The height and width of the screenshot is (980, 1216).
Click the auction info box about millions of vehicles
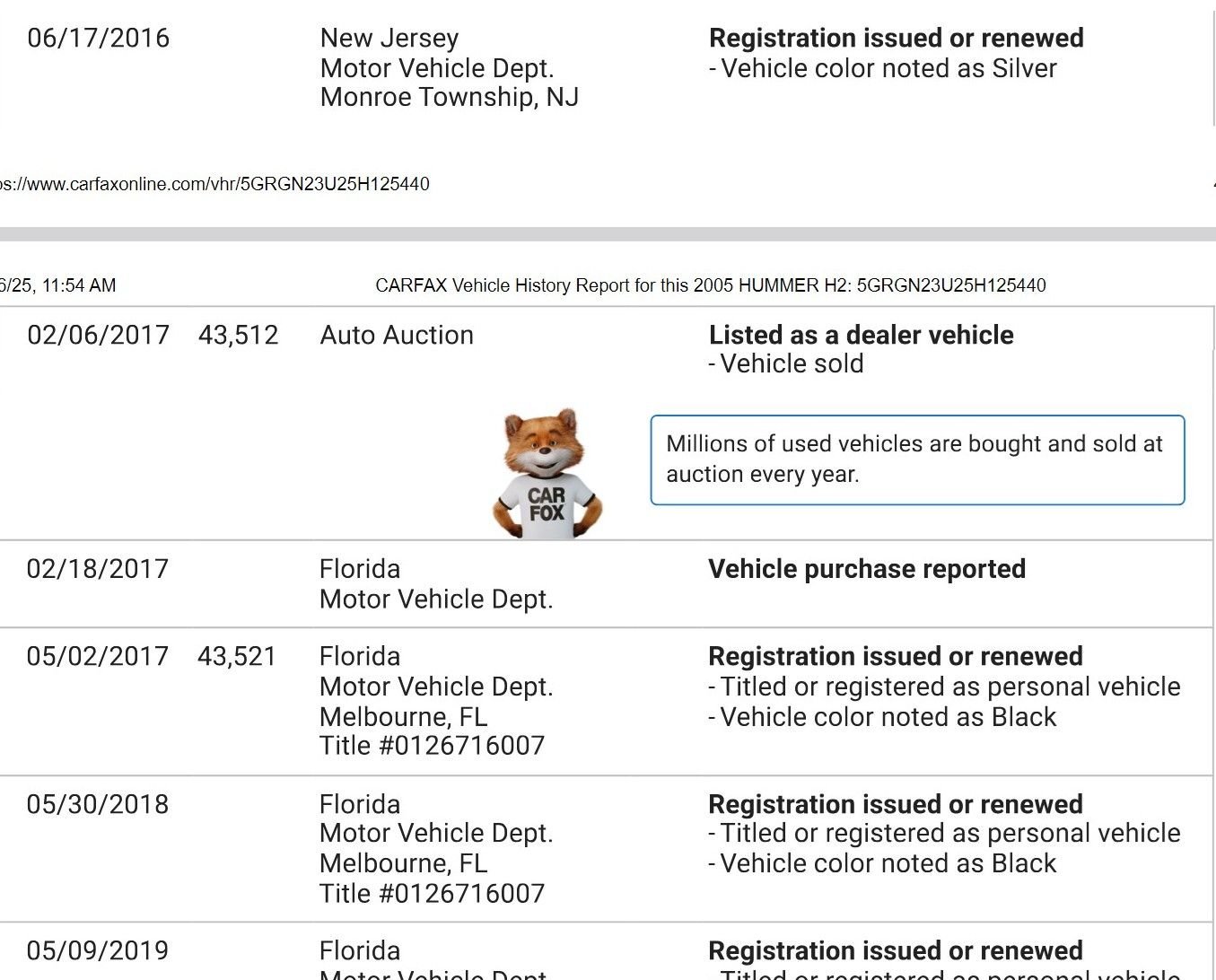(x=916, y=459)
